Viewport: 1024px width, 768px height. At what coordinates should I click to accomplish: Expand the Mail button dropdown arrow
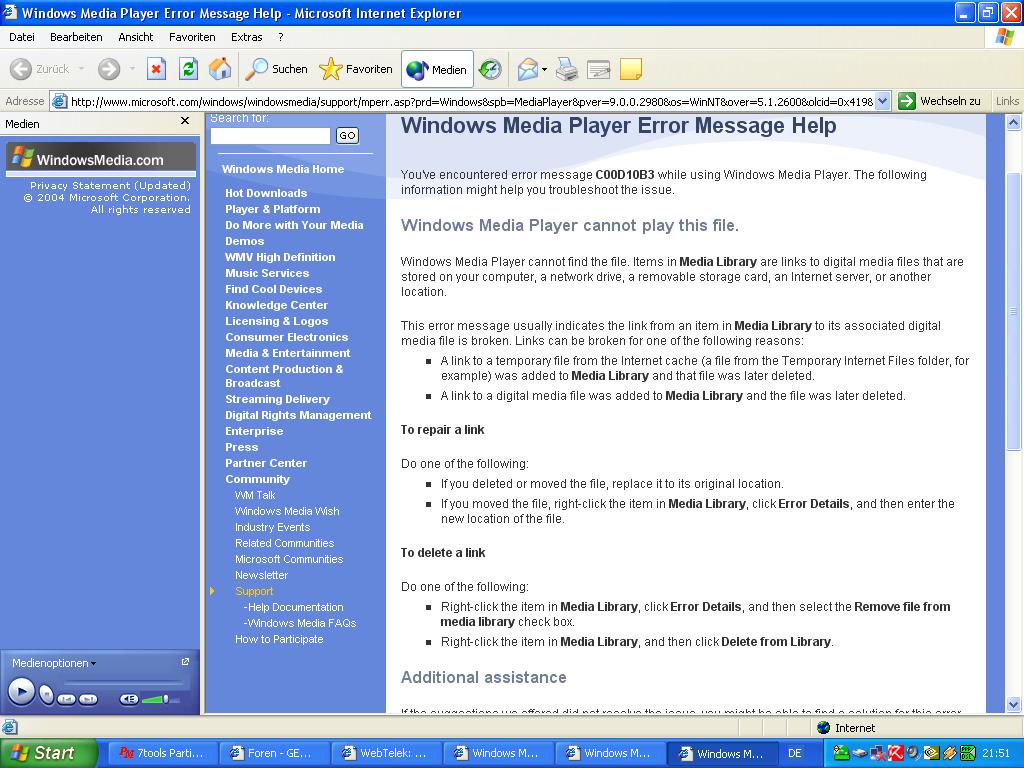click(x=544, y=69)
